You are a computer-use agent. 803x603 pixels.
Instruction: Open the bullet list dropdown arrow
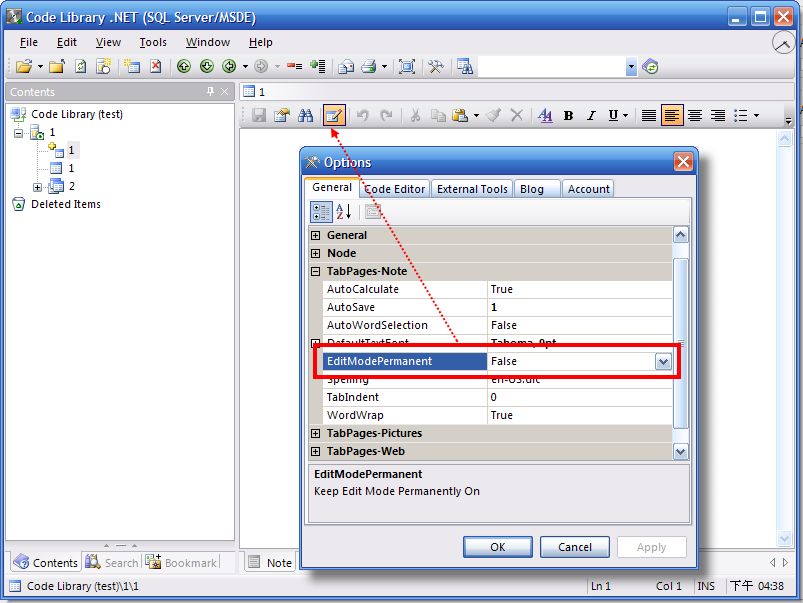click(x=756, y=116)
